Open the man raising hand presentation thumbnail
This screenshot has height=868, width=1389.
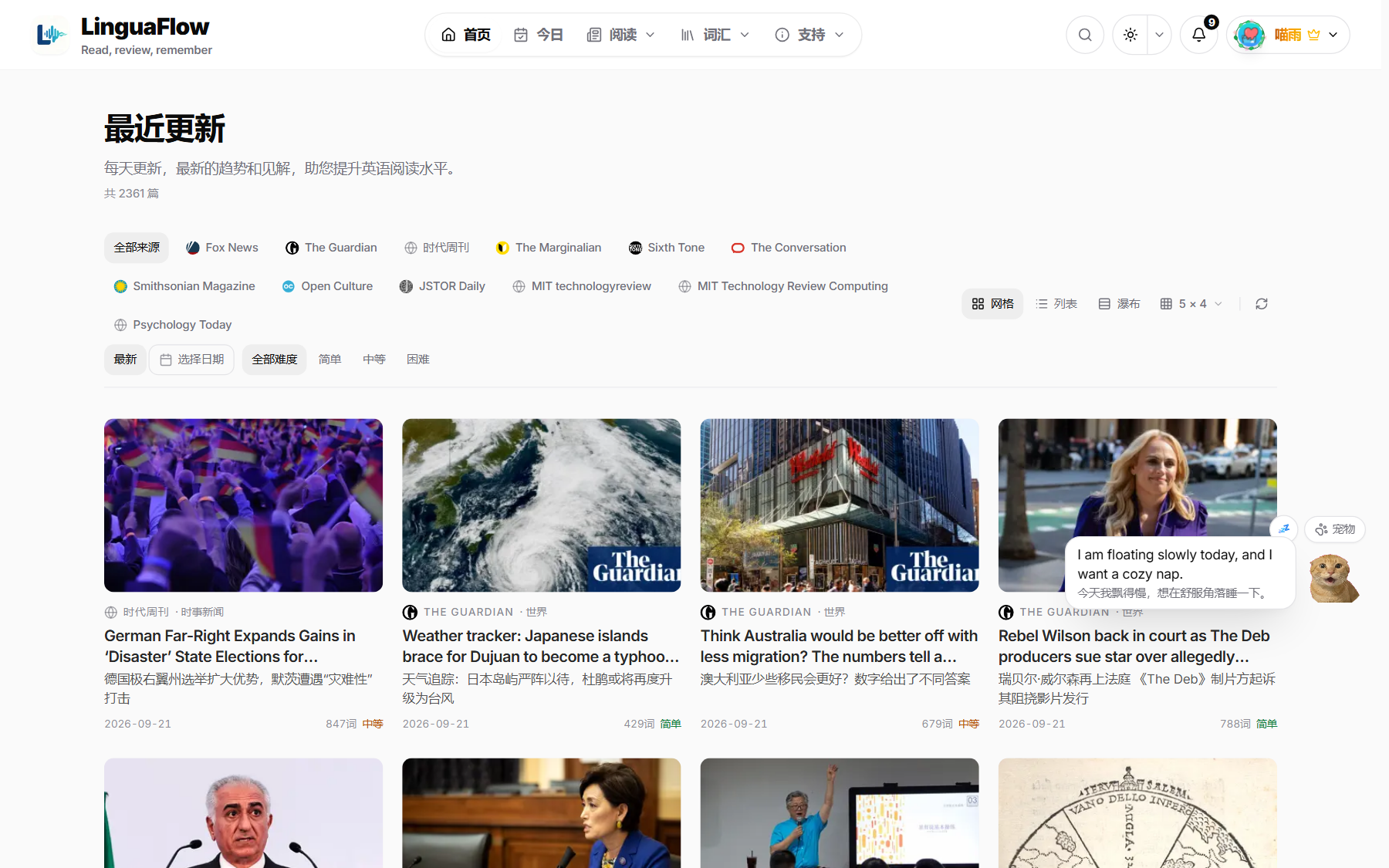pyautogui.click(x=840, y=813)
